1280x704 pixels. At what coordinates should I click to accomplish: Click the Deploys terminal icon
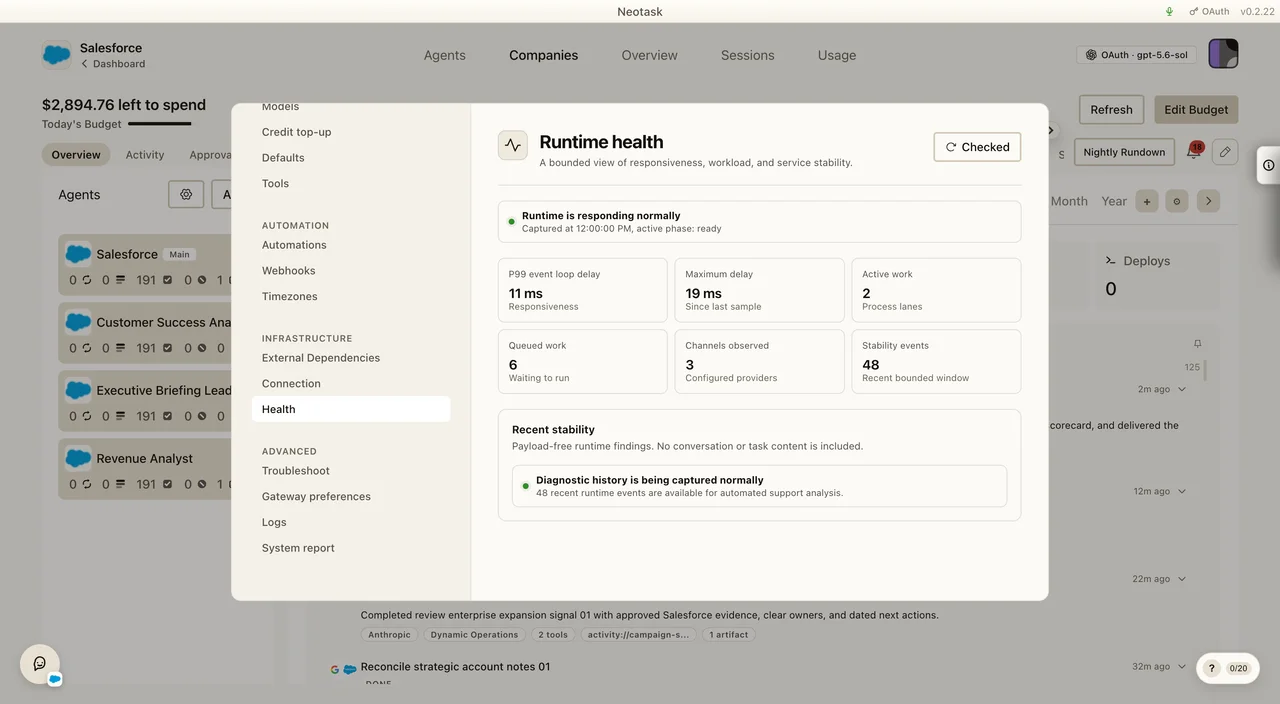tap(1110, 261)
